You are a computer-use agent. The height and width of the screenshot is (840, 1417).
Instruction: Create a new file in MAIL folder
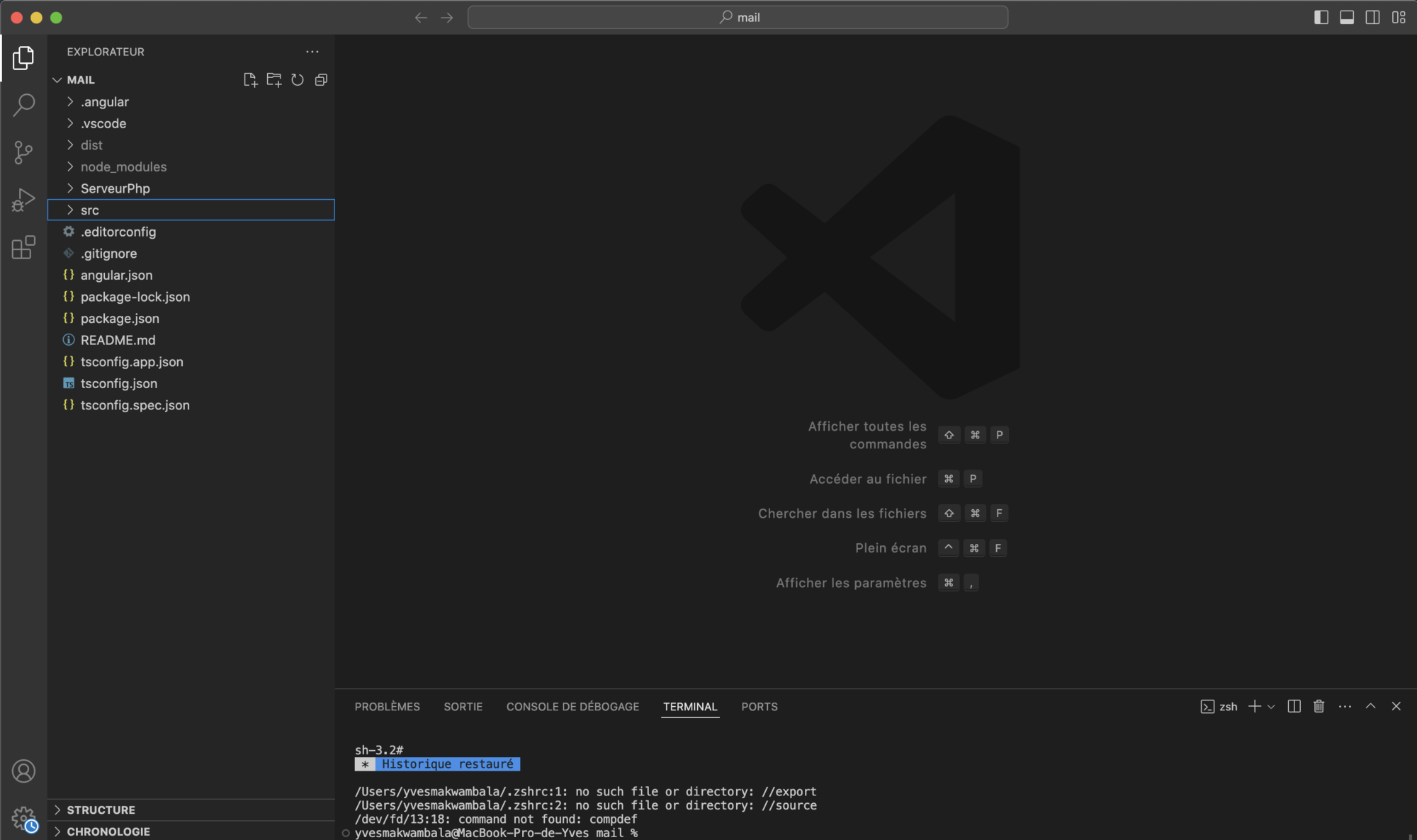tap(250, 80)
